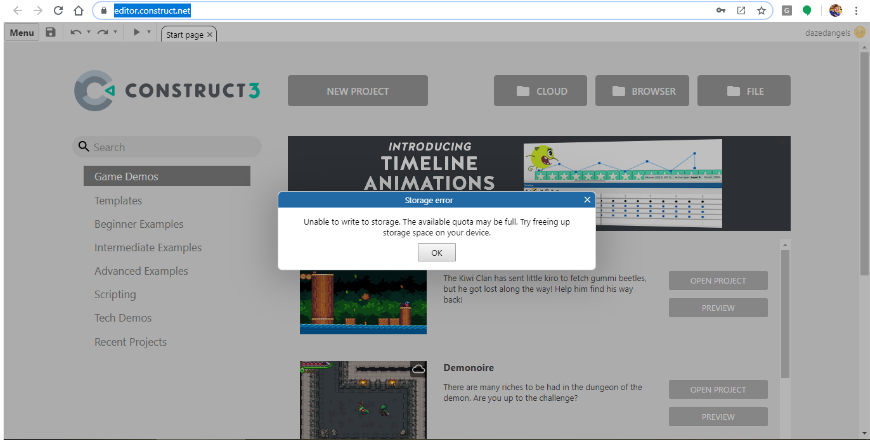Open project from CLOUD
The image size is (870, 440).
tap(540, 91)
